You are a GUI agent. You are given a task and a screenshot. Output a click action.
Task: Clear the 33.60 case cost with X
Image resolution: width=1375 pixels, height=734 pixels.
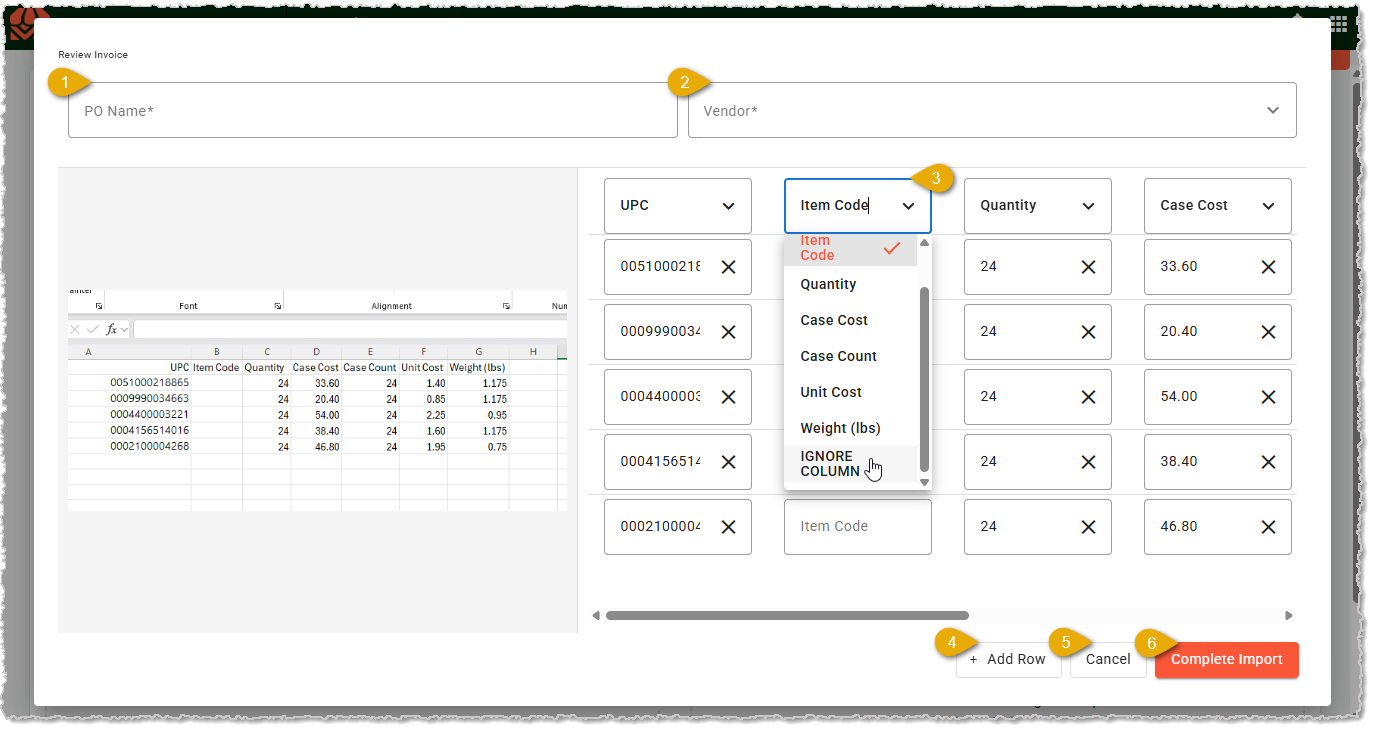[1268, 267]
